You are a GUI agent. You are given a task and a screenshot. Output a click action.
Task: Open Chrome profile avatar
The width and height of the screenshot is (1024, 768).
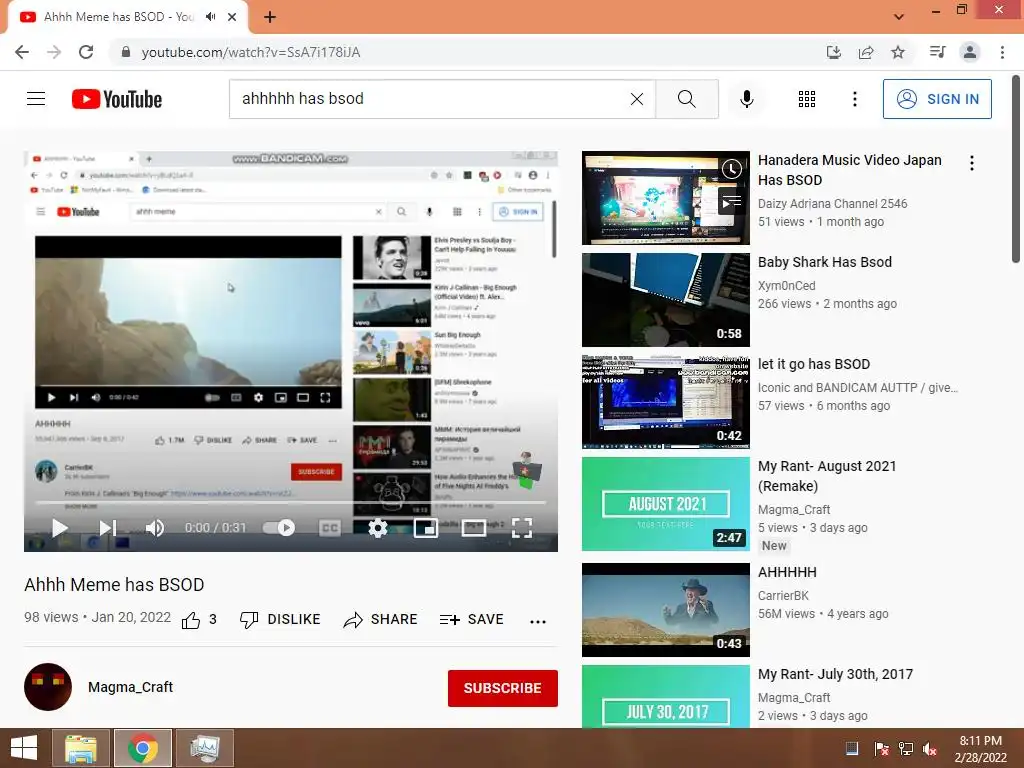(x=970, y=52)
